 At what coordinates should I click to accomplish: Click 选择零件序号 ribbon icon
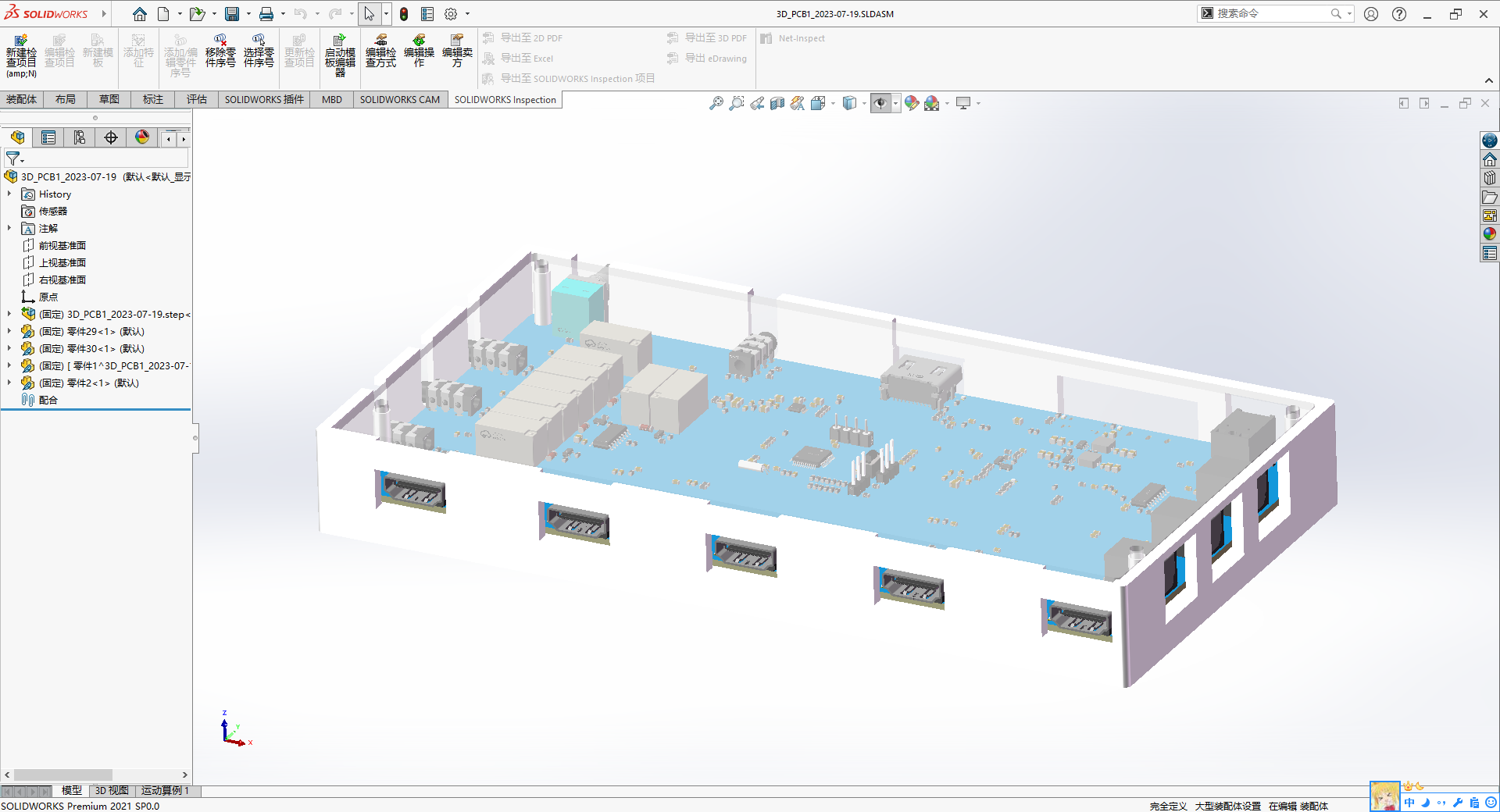pyautogui.click(x=259, y=51)
